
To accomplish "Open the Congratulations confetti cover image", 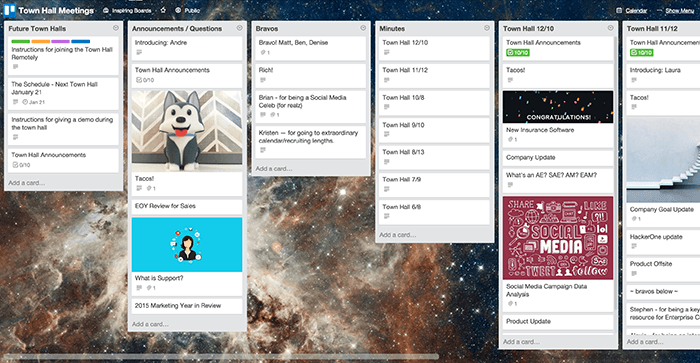I will pos(558,107).
